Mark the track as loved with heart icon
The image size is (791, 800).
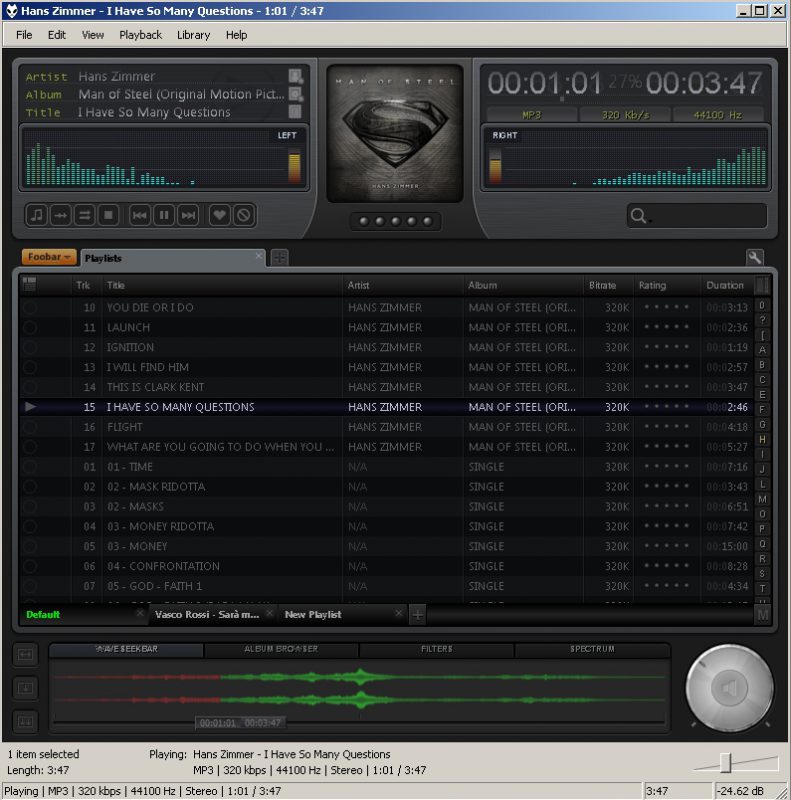click(x=219, y=215)
